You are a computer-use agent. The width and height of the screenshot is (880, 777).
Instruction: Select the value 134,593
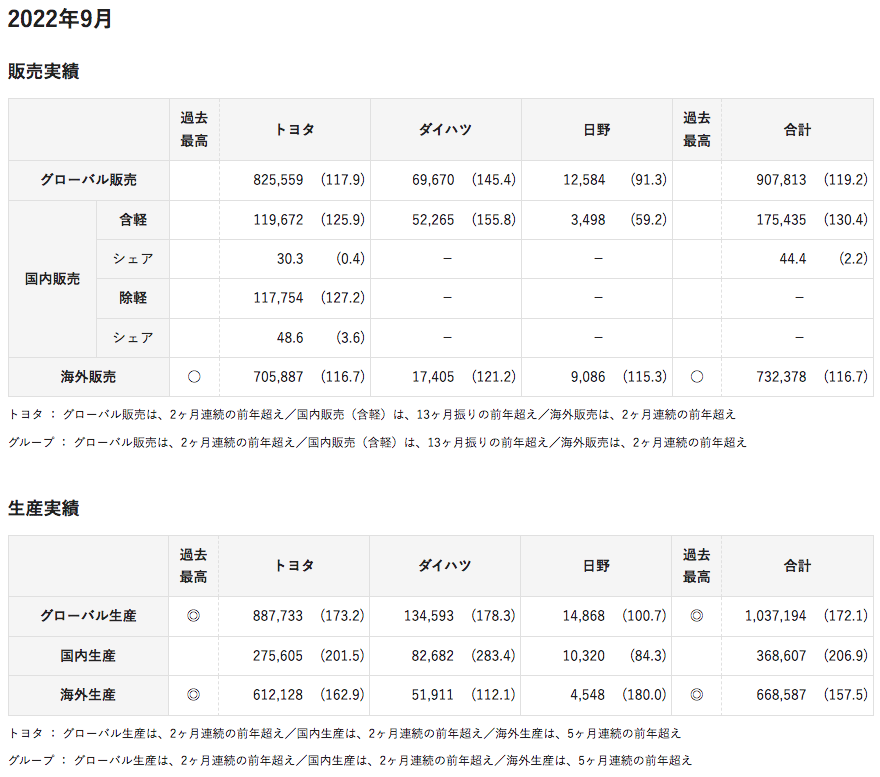pos(429,616)
